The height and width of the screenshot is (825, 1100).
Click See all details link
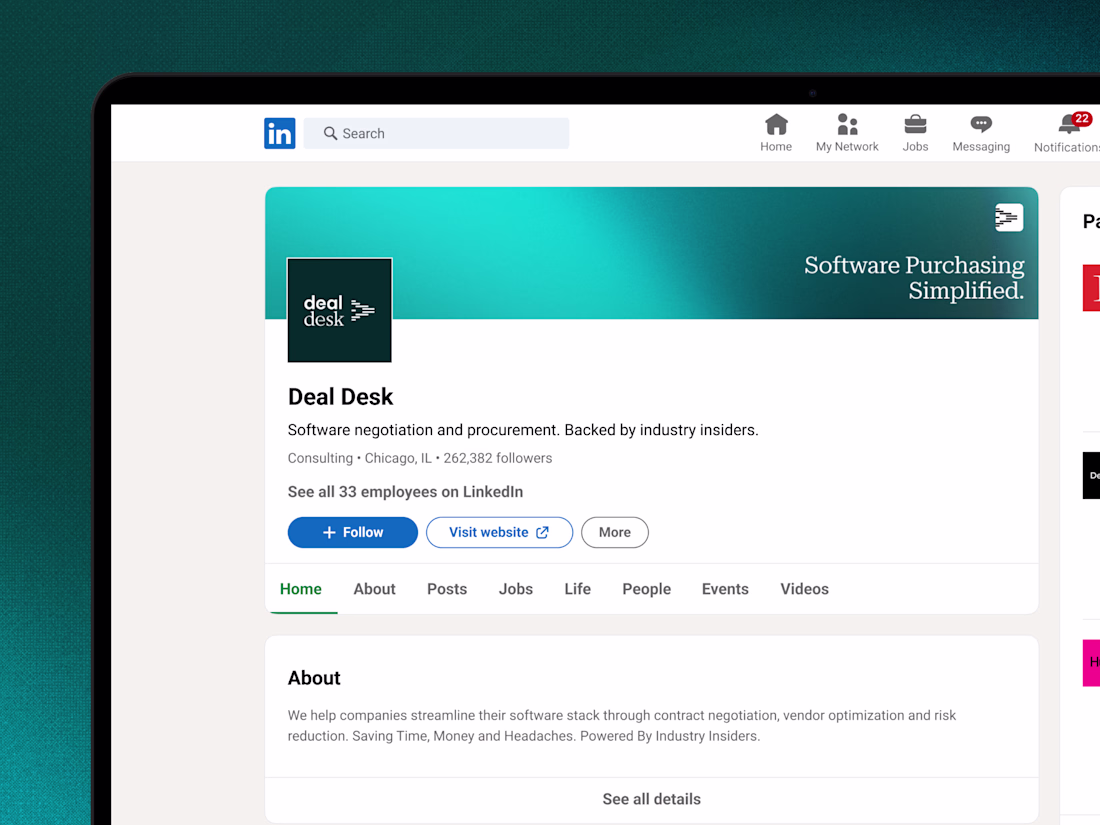[x=652, y=799]
